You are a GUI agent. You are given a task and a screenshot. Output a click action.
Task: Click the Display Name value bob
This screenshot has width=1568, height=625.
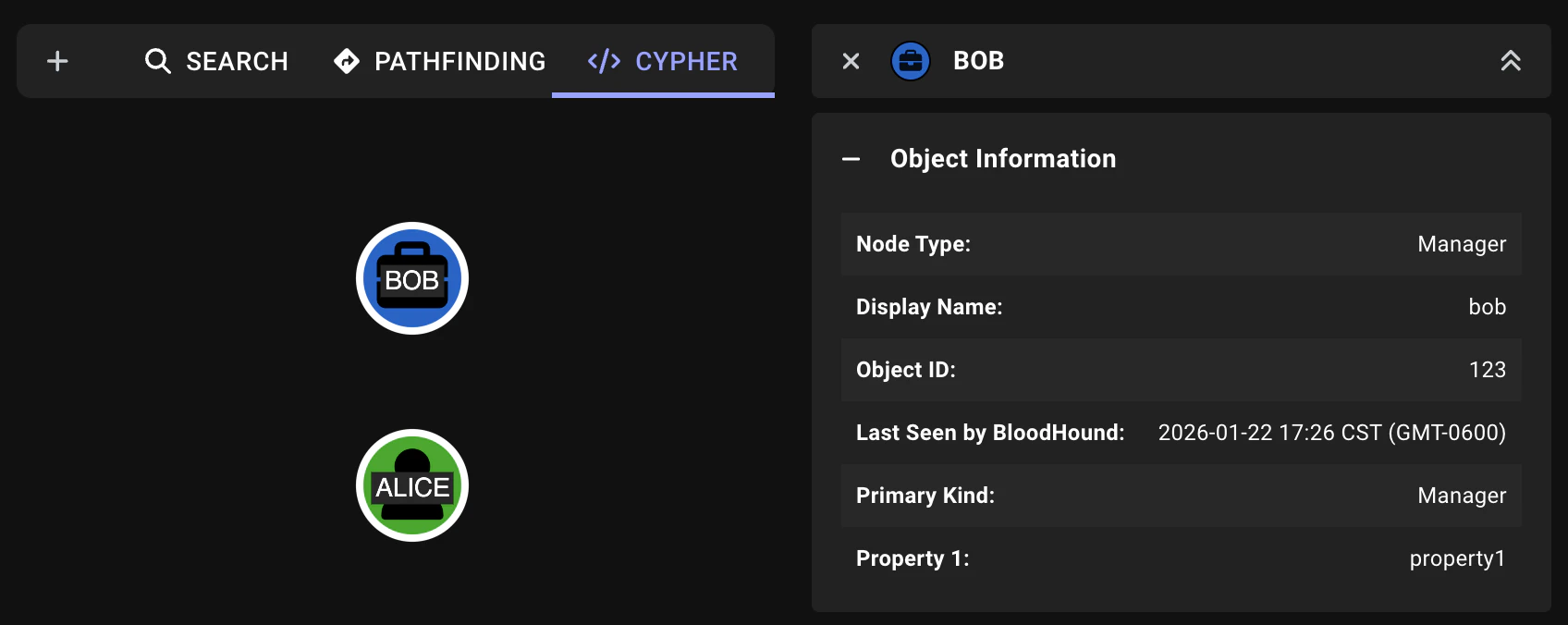(1488, 306)
